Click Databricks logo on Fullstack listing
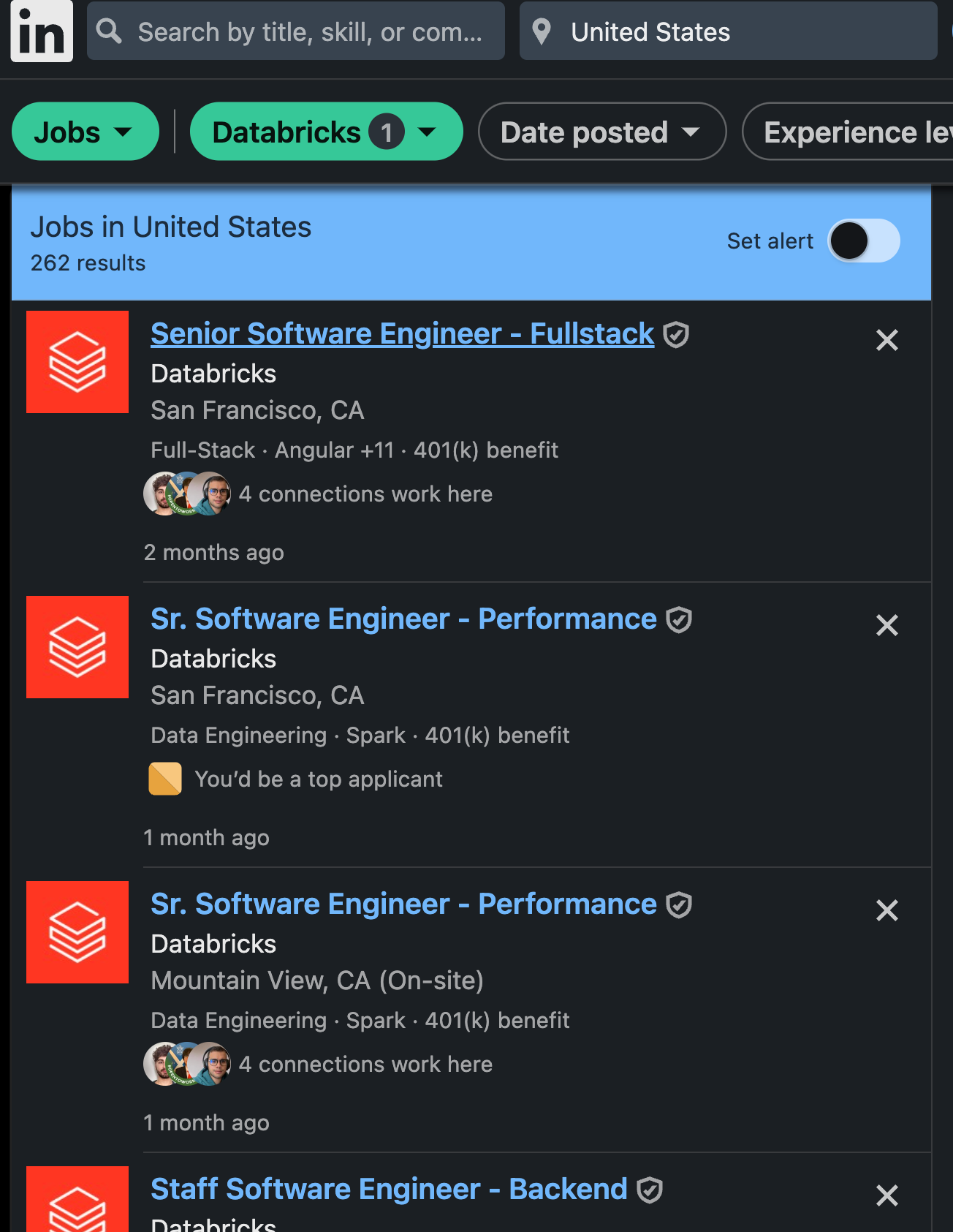953x1232 pixels. [77, 362]
